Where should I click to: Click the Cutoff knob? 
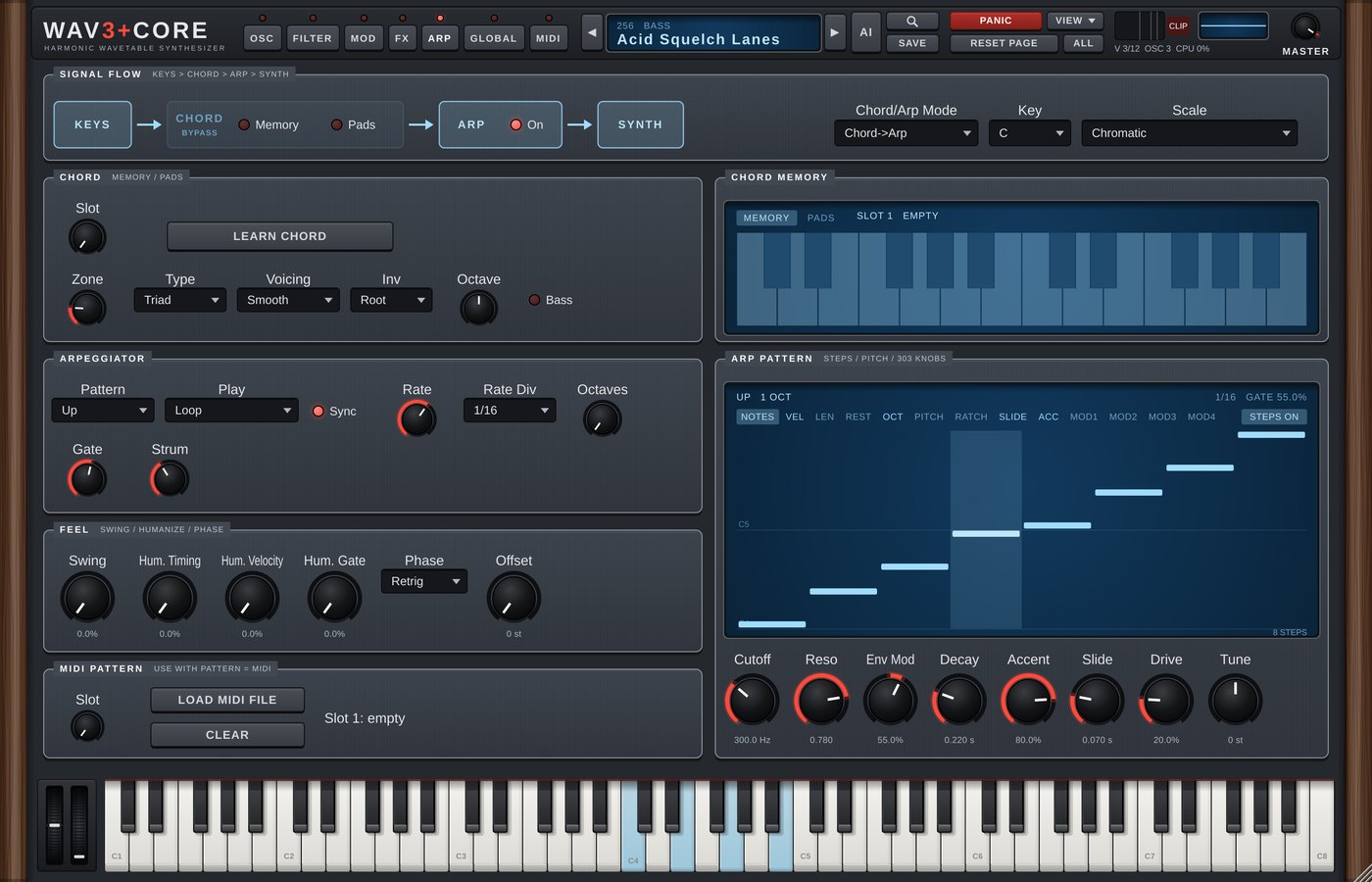(x=752, y=701)
